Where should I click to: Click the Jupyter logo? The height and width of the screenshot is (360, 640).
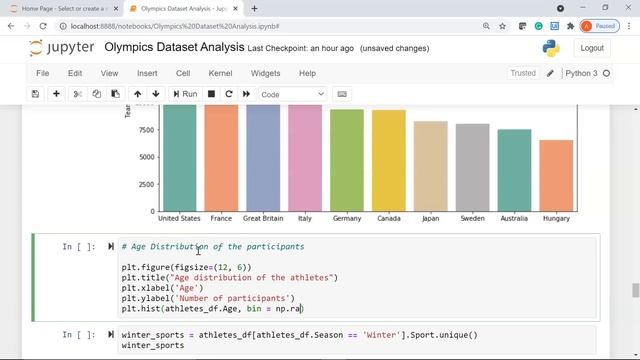[x=62, y=48]
